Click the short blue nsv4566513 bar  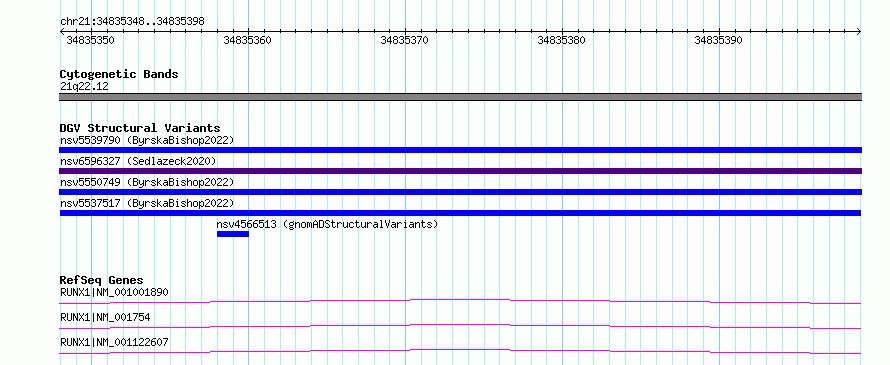click(233, 234)
